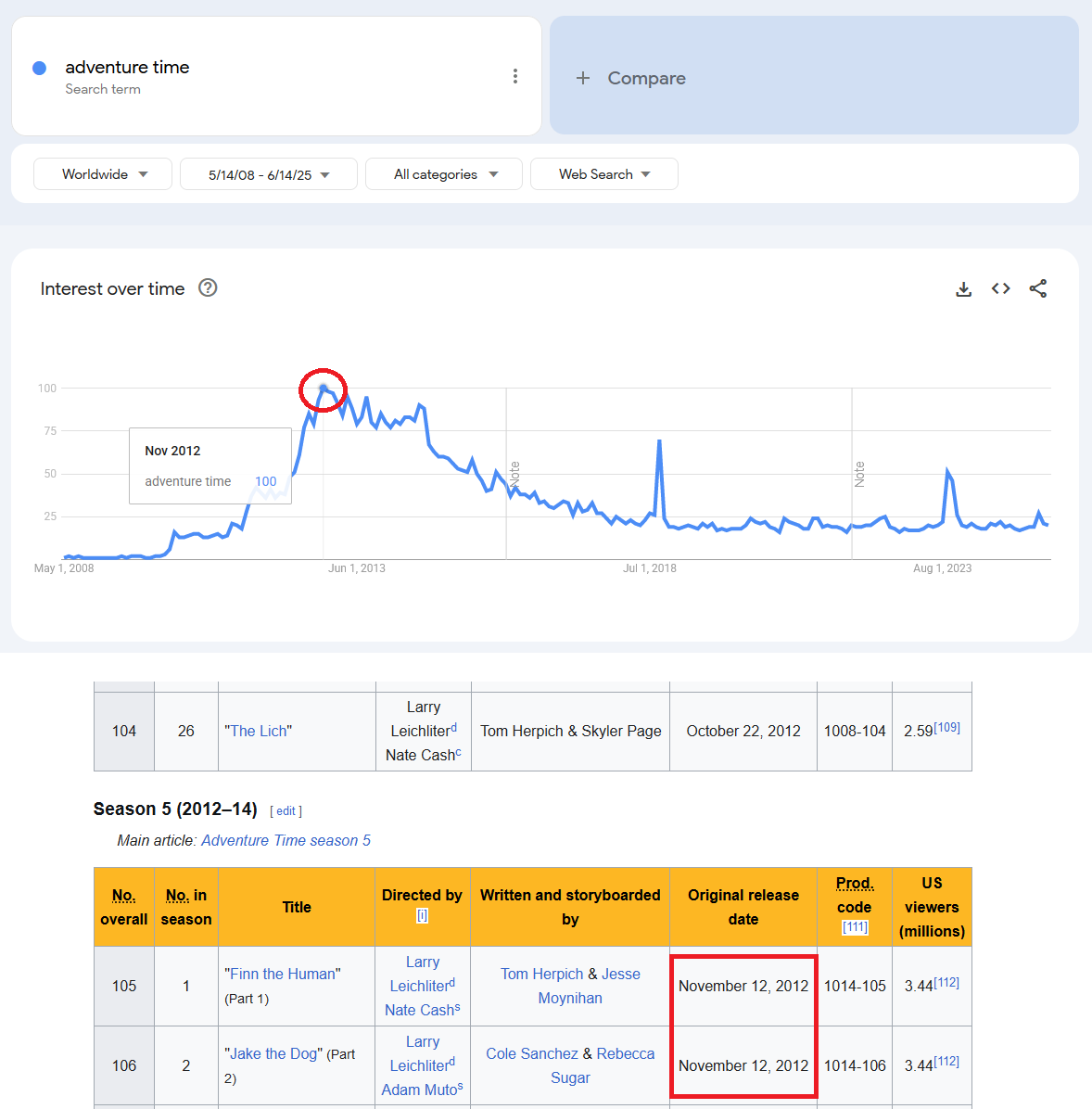Click citation [109] next to 2.59 viewers
This screenshot has width=1092, height=1109.
tap(947, 727)
